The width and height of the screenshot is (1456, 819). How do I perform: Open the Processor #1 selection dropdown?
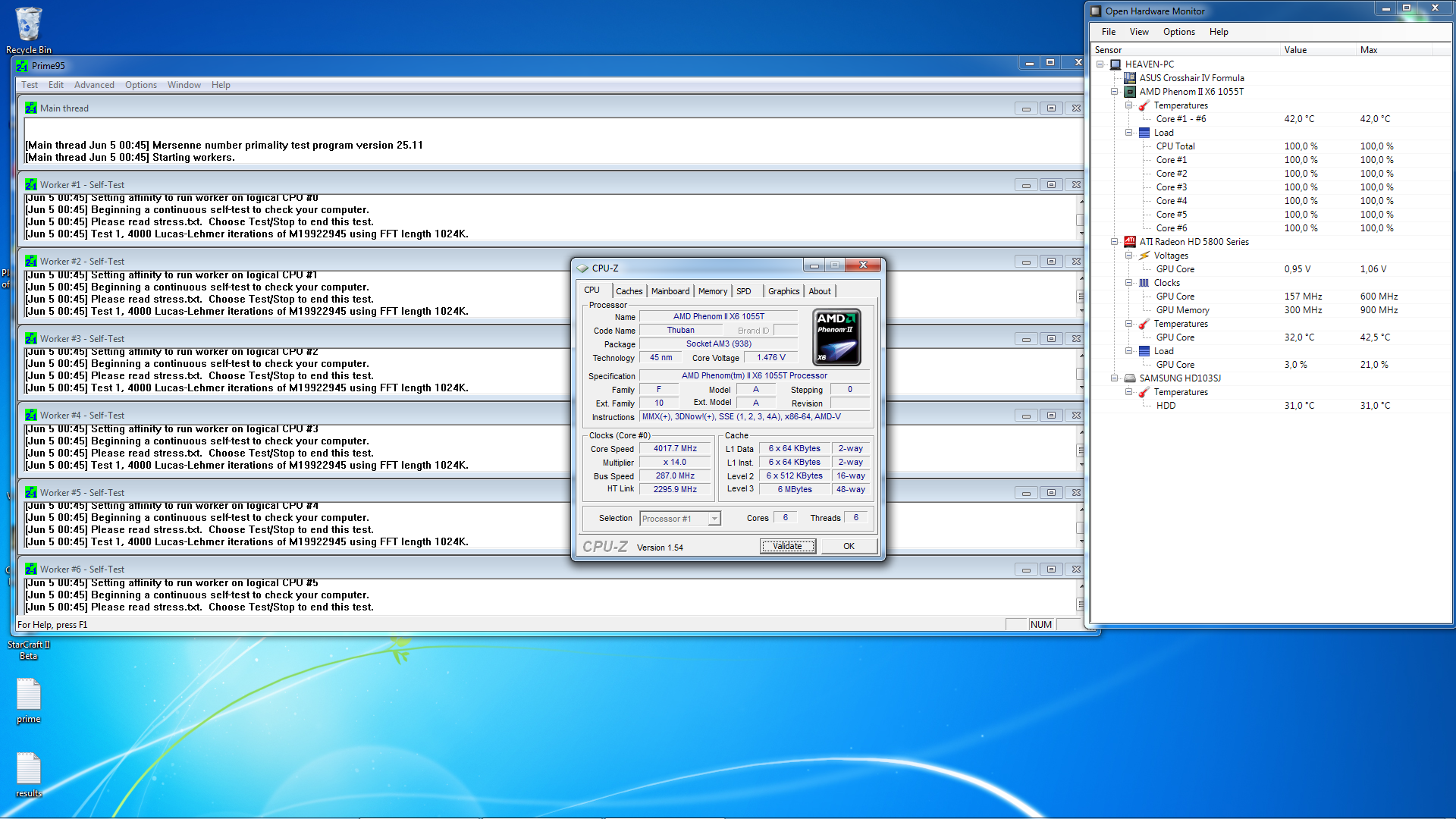(x=680, y=519)
